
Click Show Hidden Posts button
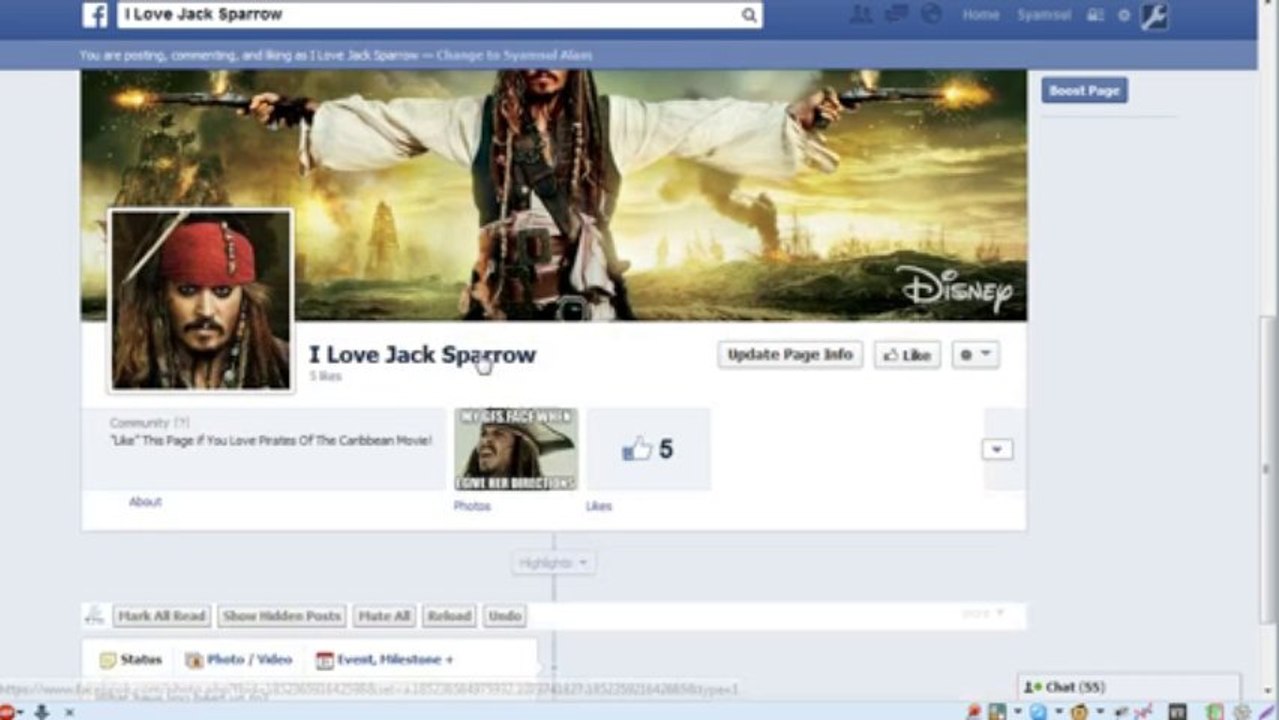[282, 616]
